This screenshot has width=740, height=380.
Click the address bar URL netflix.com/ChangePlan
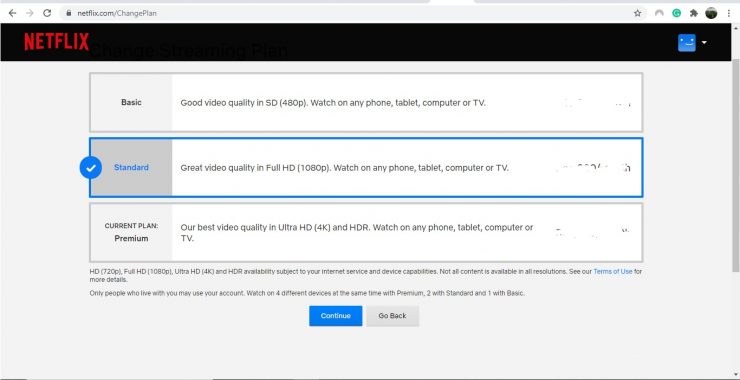point(117,13)
